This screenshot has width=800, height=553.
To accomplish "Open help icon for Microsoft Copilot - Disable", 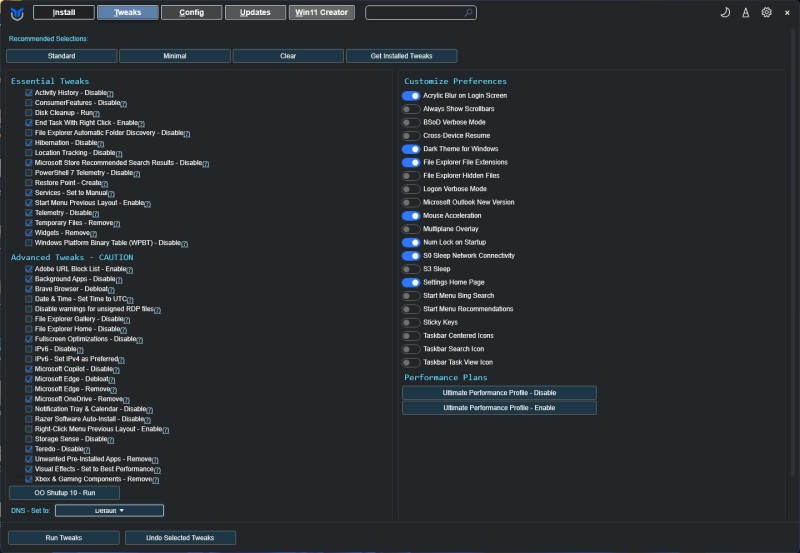I will coord(116,370).
